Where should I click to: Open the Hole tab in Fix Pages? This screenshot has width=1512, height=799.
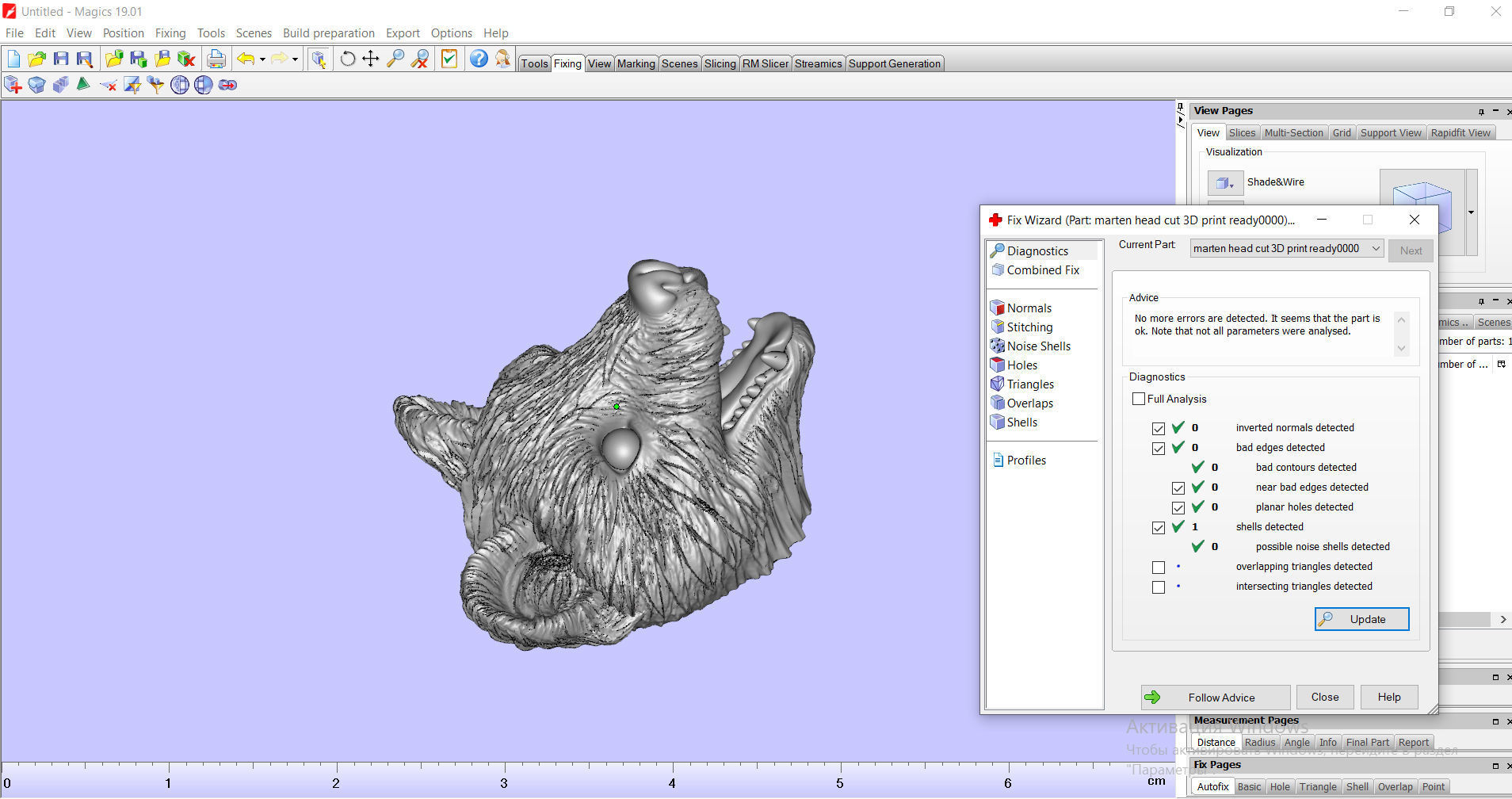tap(1280, 786)
